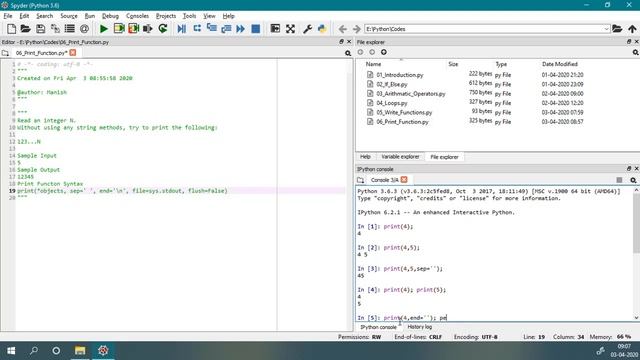This screenshot has width=640, height=360.
Task: Open the Search menu
Action: pos(44,16)
